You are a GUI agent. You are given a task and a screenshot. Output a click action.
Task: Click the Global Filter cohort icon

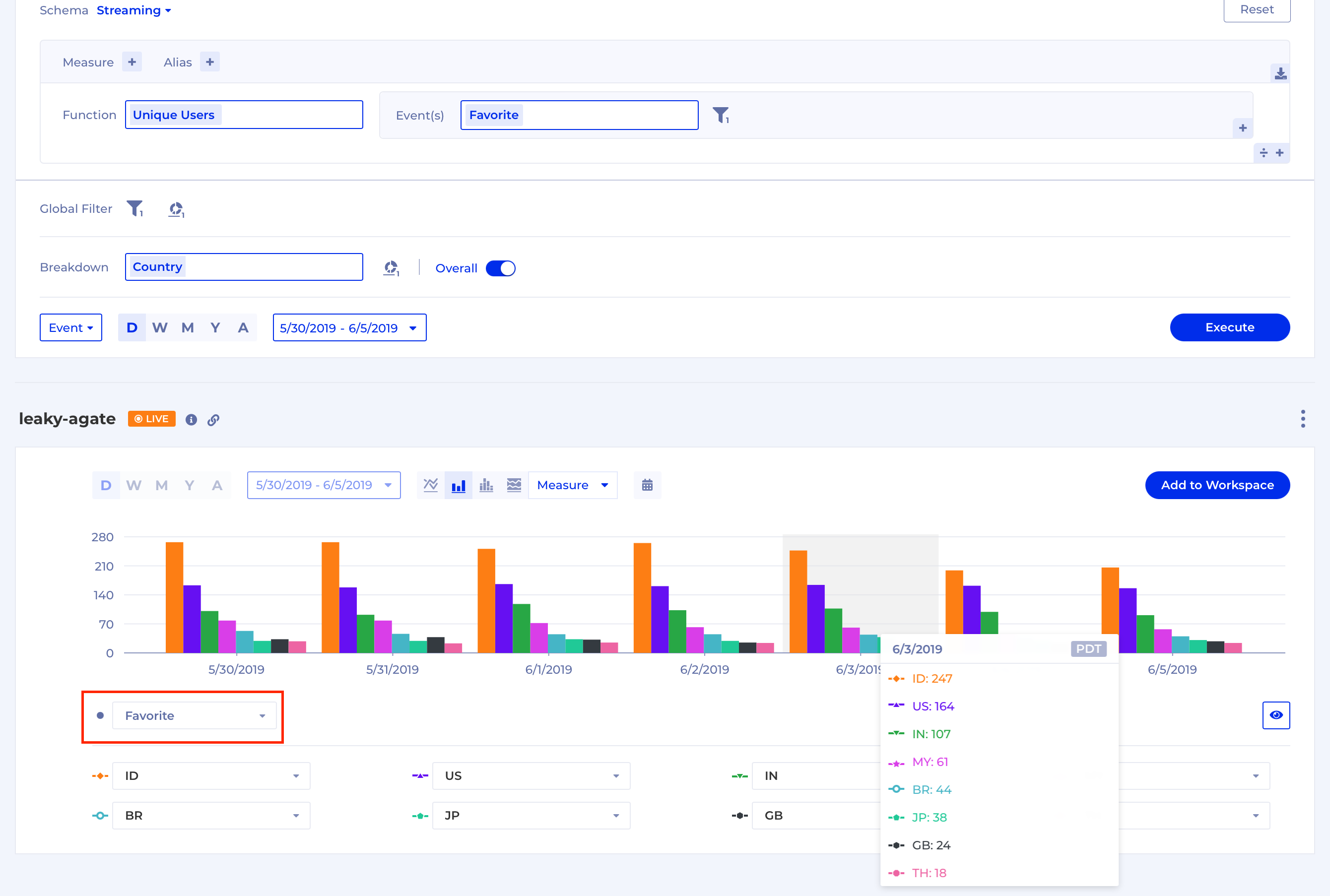coord(176,209)
